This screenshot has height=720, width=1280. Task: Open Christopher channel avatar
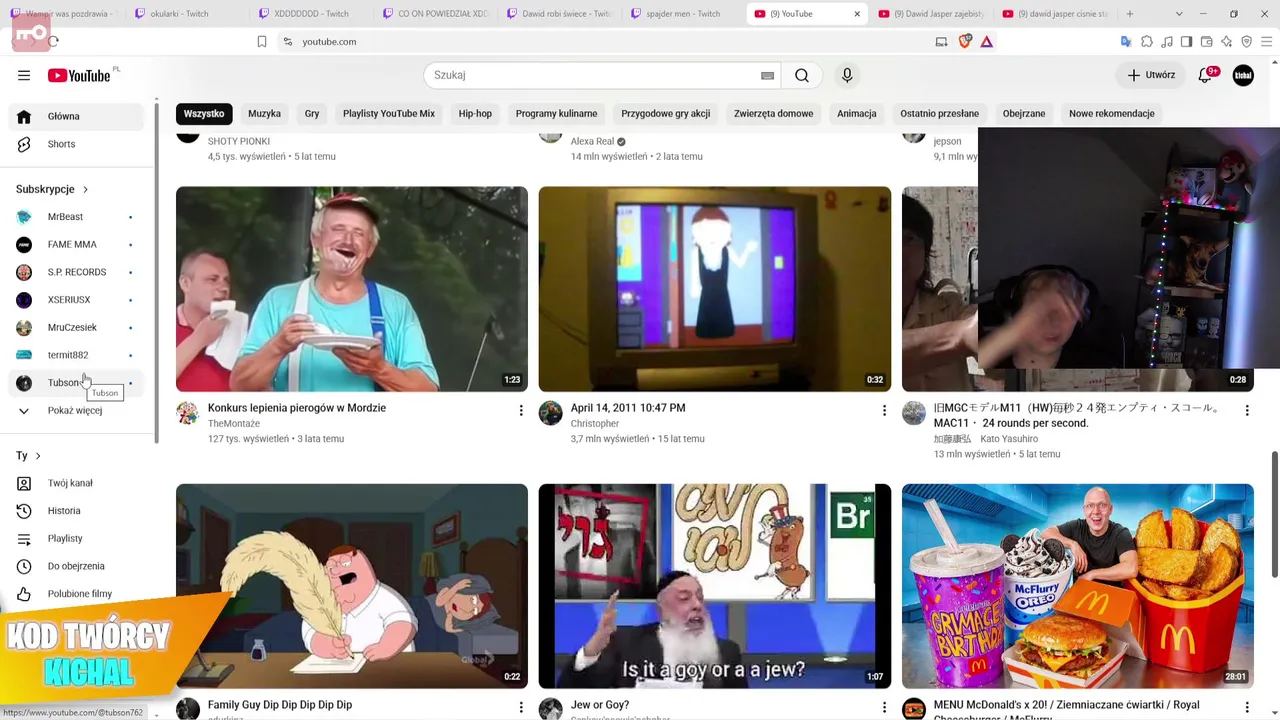pos(551,413)
